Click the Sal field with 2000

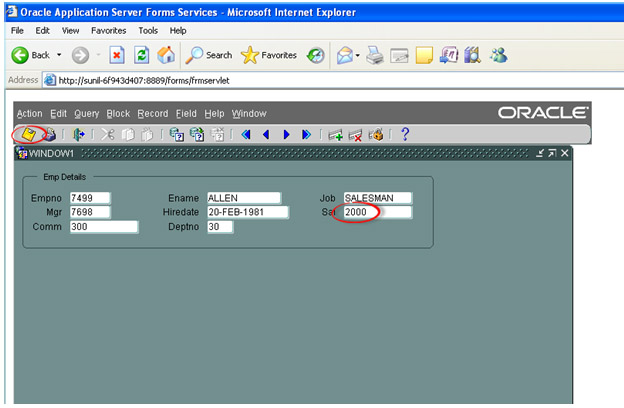[x=378, y=212]
